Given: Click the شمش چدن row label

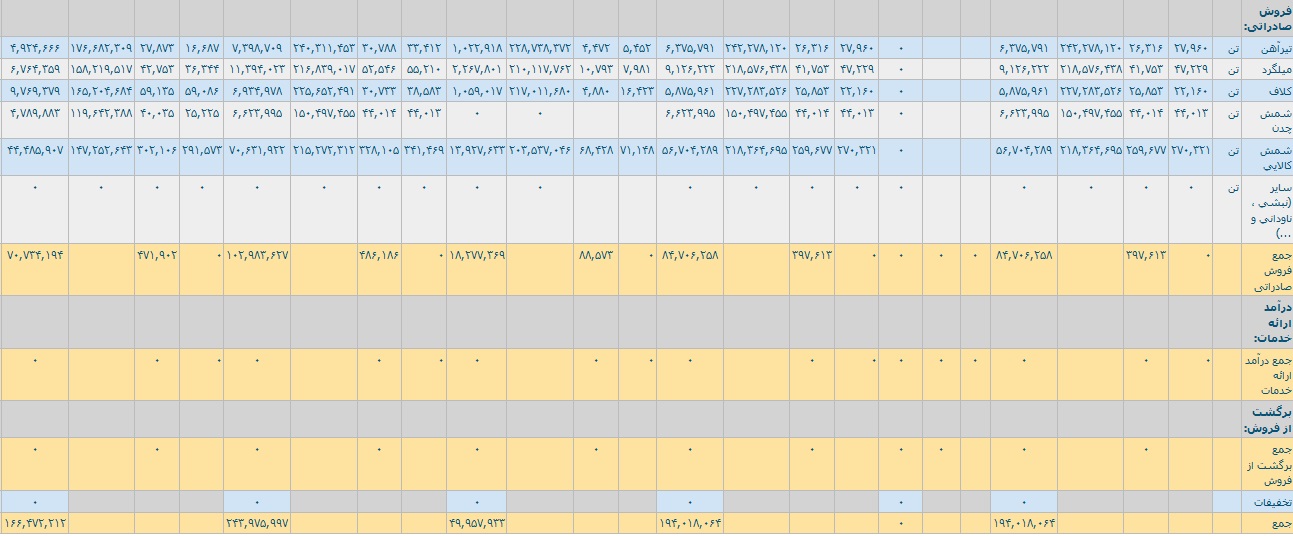Looking at the screenshot, I should click(1267, 120).
